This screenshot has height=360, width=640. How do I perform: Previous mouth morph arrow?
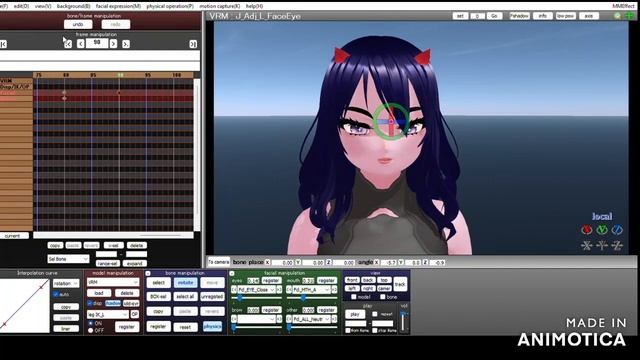[289, 289]
